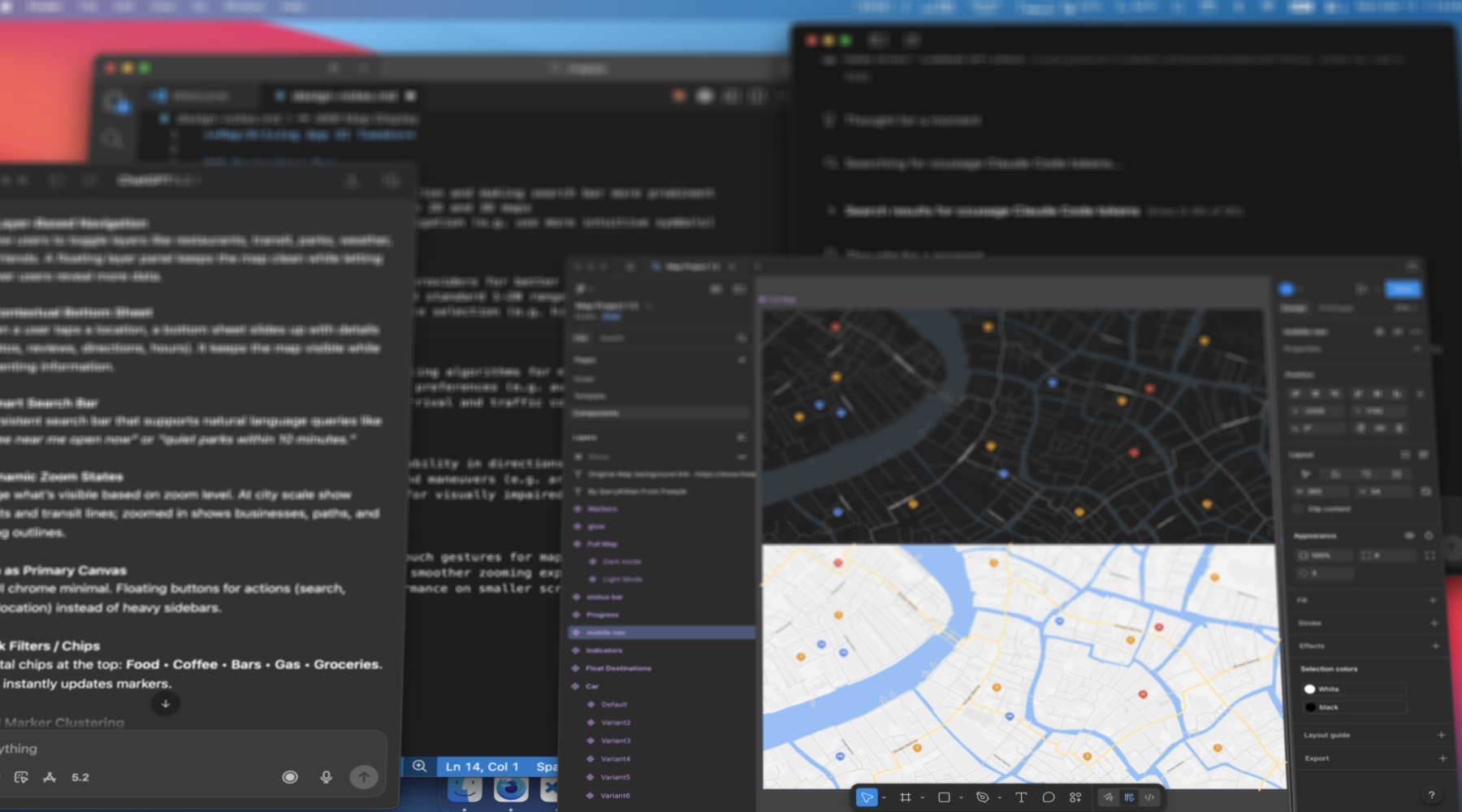Start voice mode in the chat window
Viewport: 1462px width, 812px height.
(290, 777)
